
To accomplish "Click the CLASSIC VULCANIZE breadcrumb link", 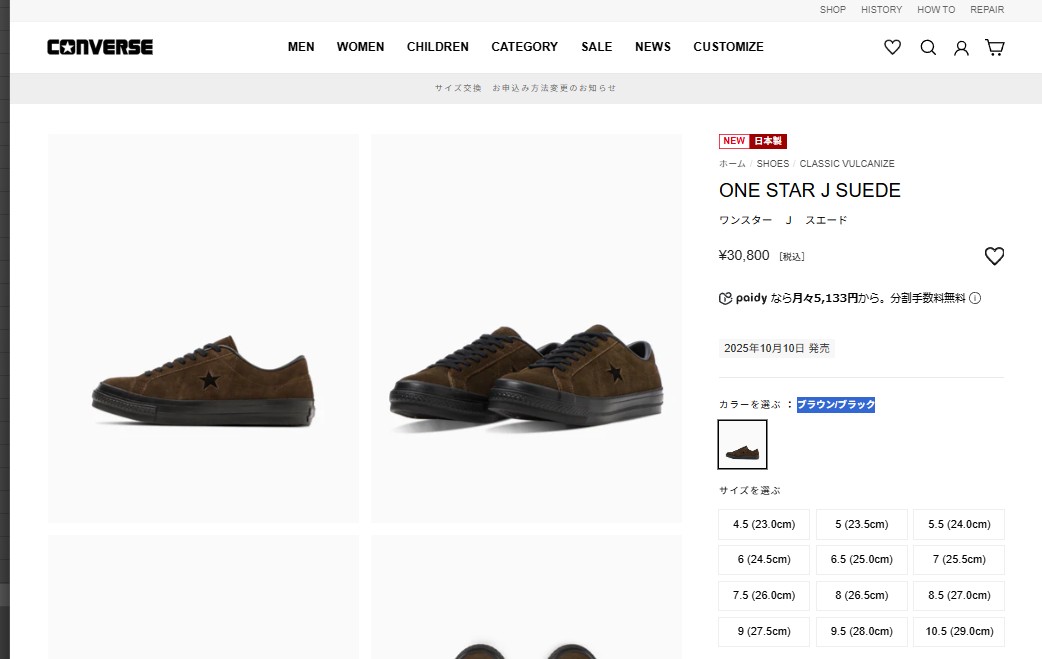I will coord(847,164).
